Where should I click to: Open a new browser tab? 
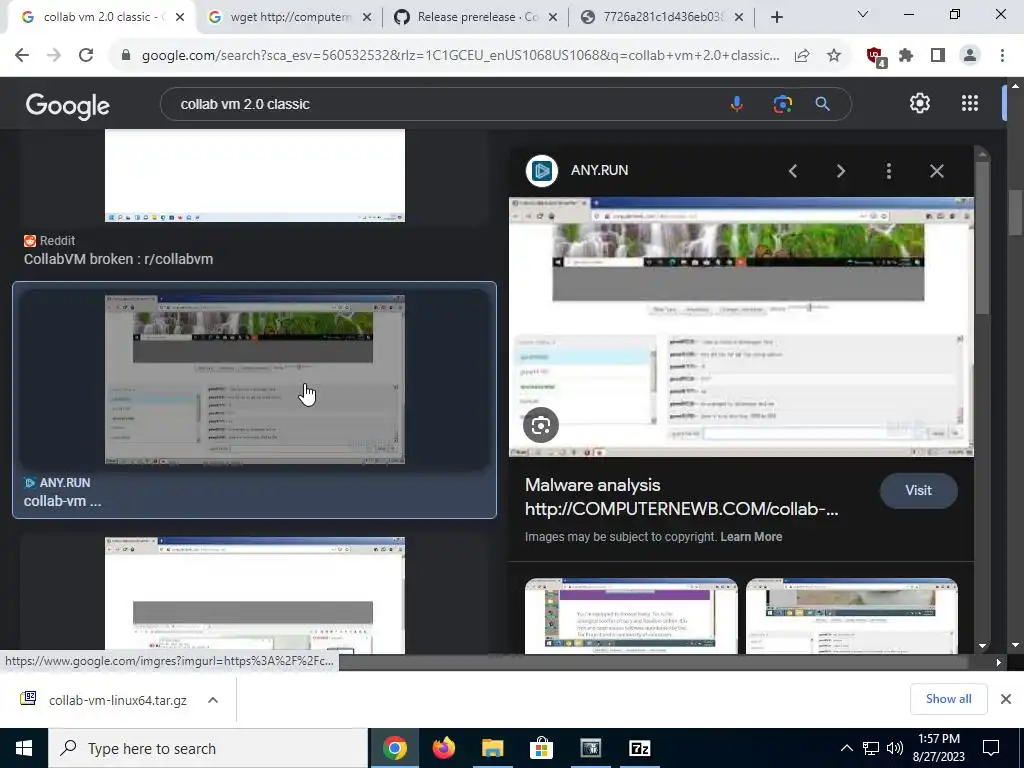776,18
